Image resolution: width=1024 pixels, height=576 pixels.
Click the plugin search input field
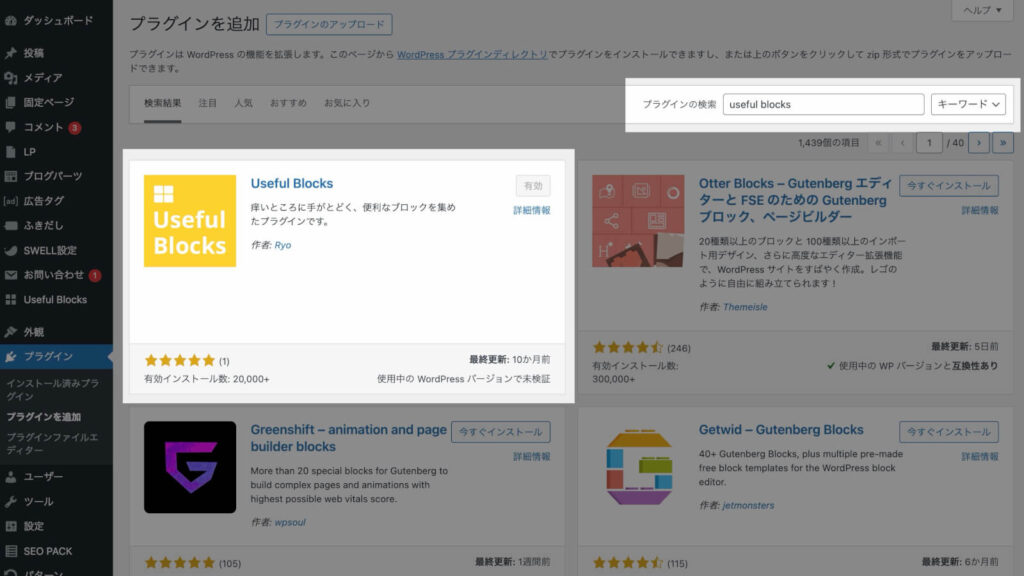(823, 104)
